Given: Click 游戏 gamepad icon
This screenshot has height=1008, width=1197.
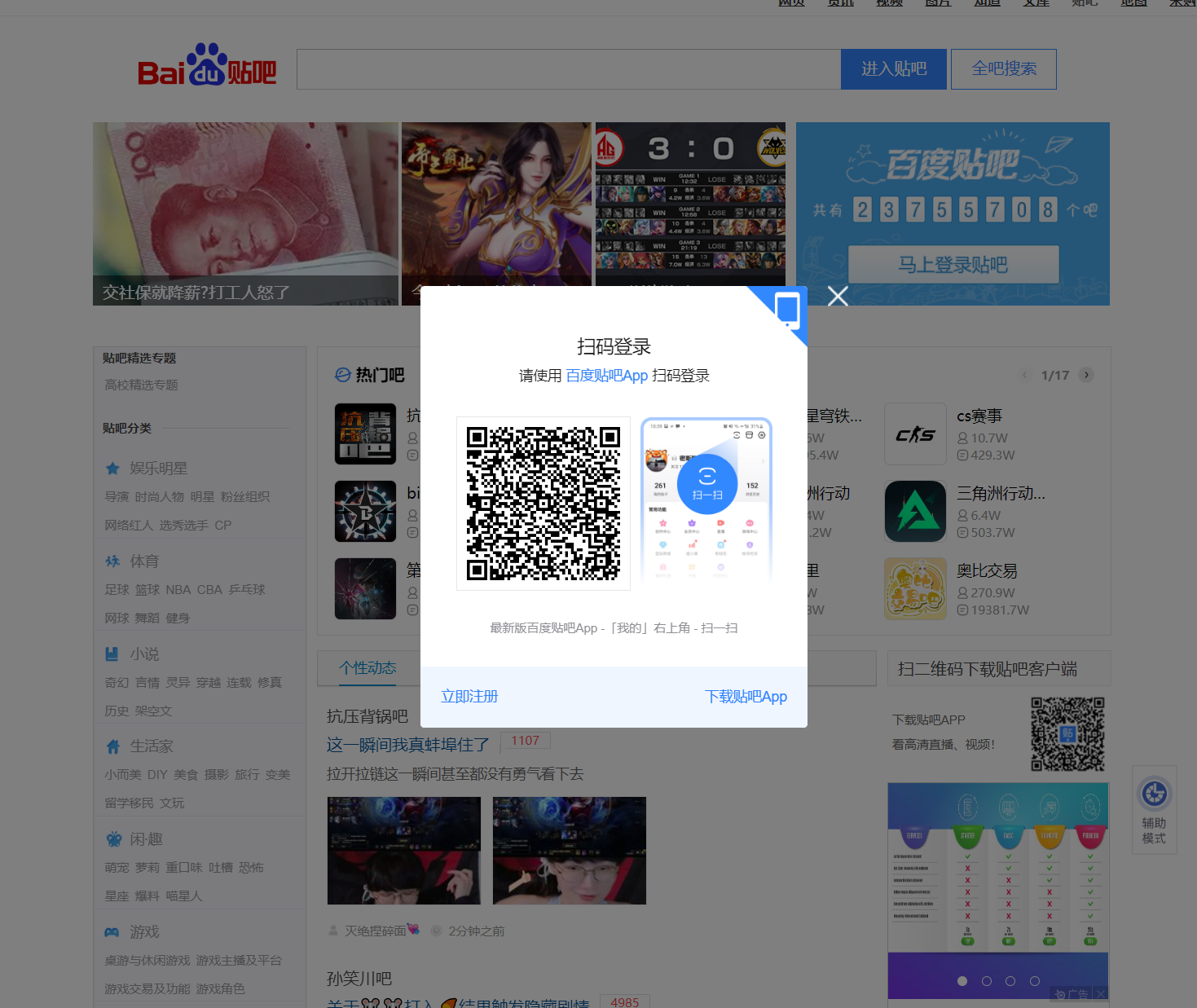Looking at the screenshot, I should click(112, 932).
